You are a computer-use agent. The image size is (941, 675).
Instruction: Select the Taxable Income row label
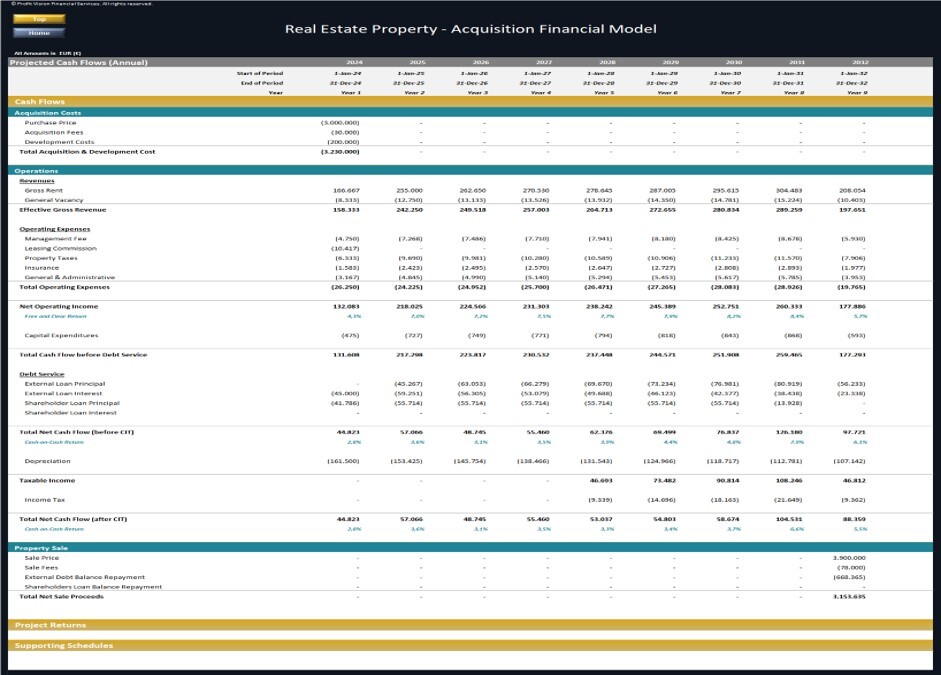47,481
